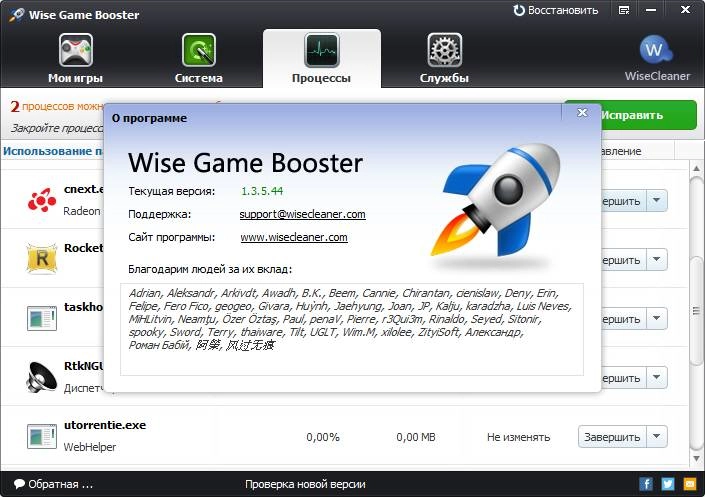
Task: Expand dropdown arrow for utorrentie.exe Завершить
Action: (656, 436)
